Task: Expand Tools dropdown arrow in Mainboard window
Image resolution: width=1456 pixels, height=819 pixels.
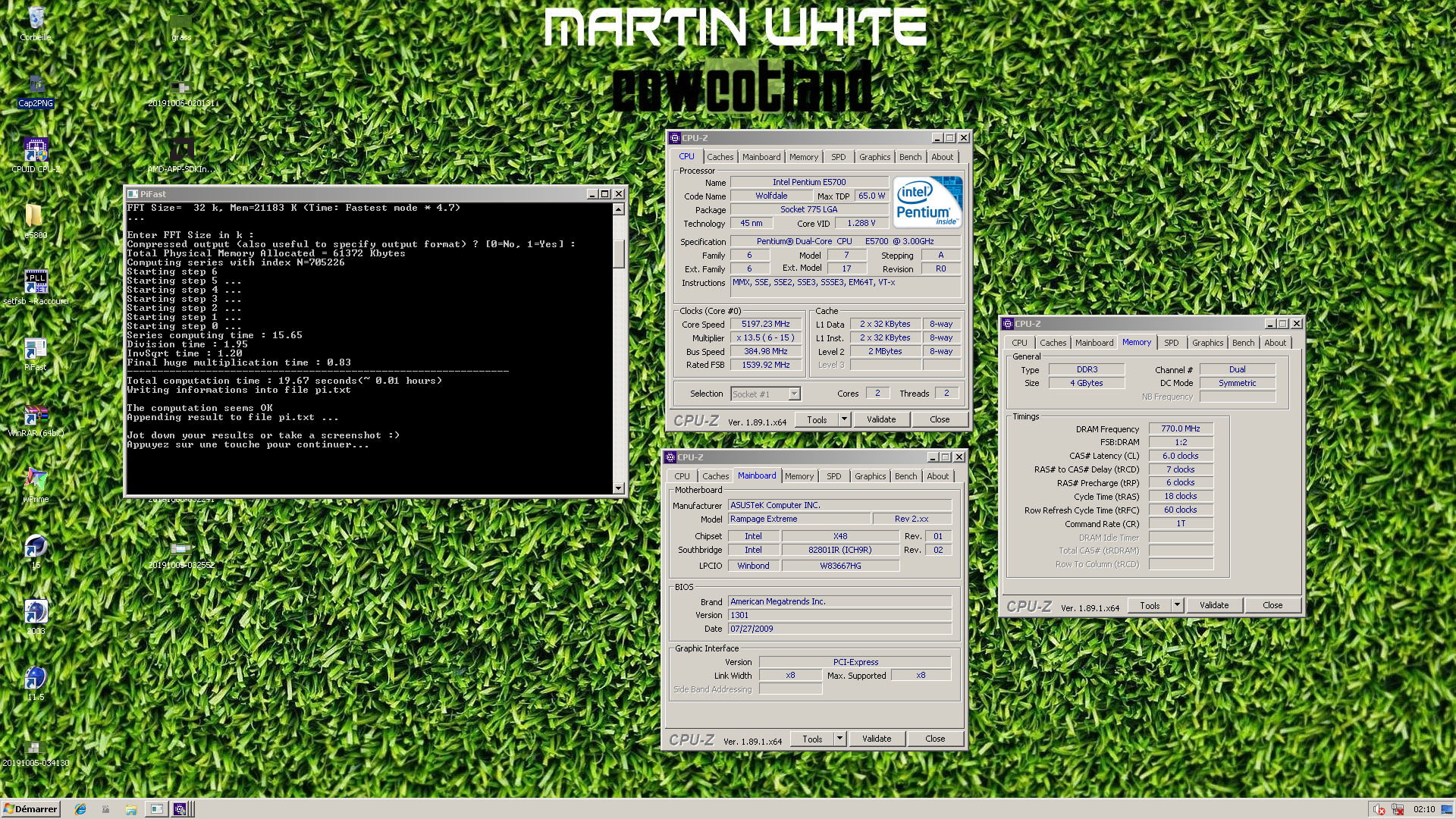Action: [x=839, y=739]
